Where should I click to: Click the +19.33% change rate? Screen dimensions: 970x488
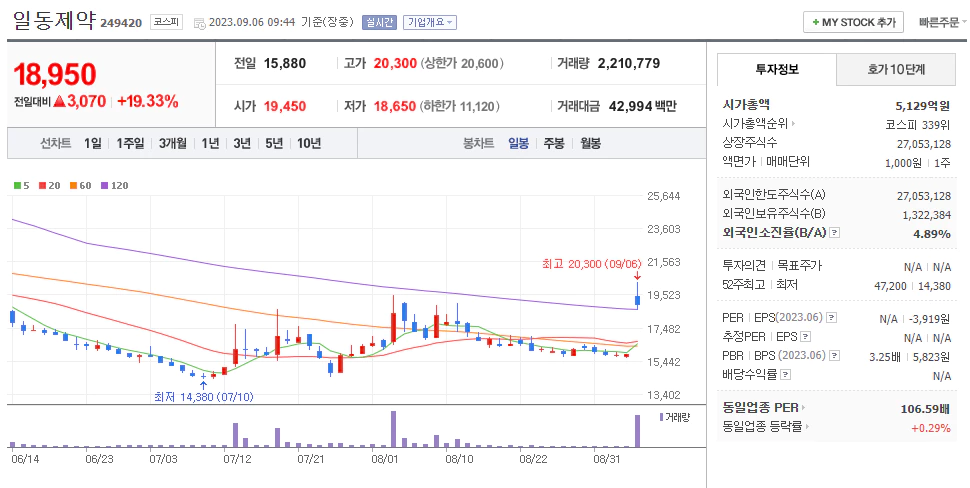[148, 101]
